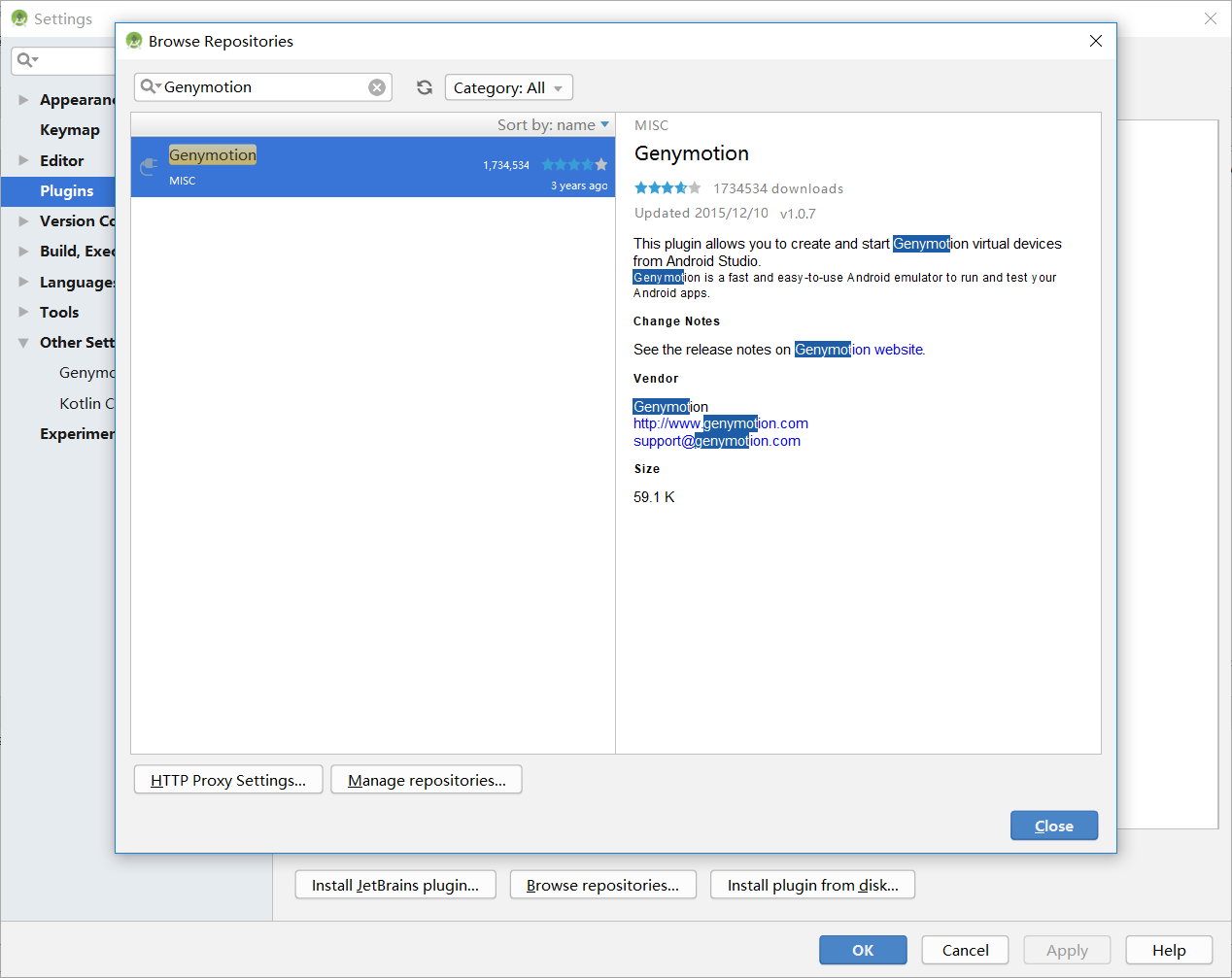Click Genymotion title in details pane

click(x=692, y=153)
